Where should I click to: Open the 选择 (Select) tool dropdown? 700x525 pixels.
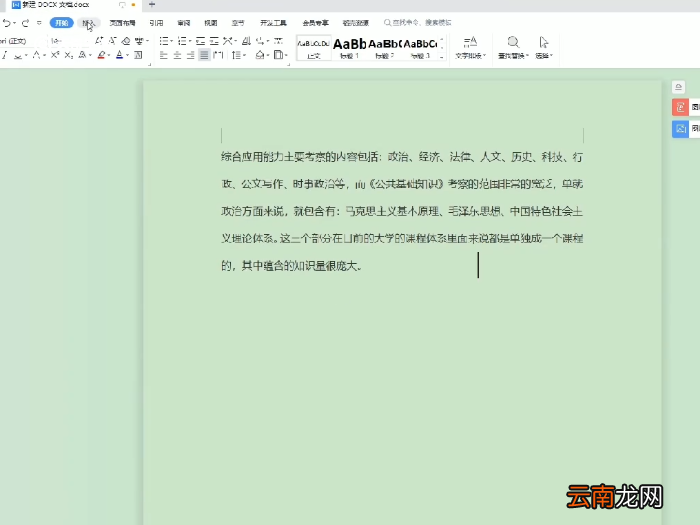(x=544, y=48)
